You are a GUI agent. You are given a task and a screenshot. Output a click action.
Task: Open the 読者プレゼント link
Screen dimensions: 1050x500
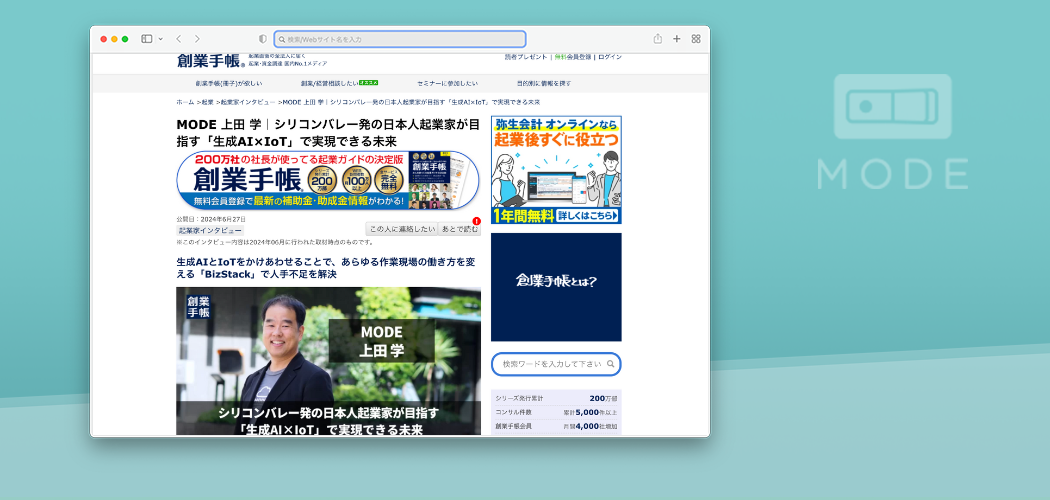526,57
